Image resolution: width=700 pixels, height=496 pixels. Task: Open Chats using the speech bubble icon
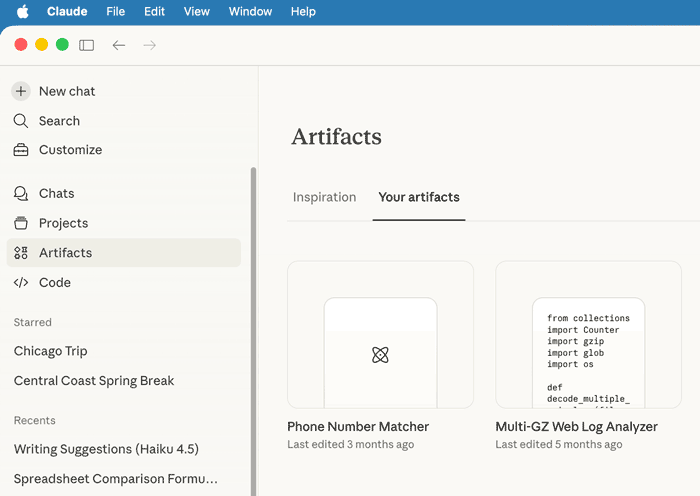point(21,193)
